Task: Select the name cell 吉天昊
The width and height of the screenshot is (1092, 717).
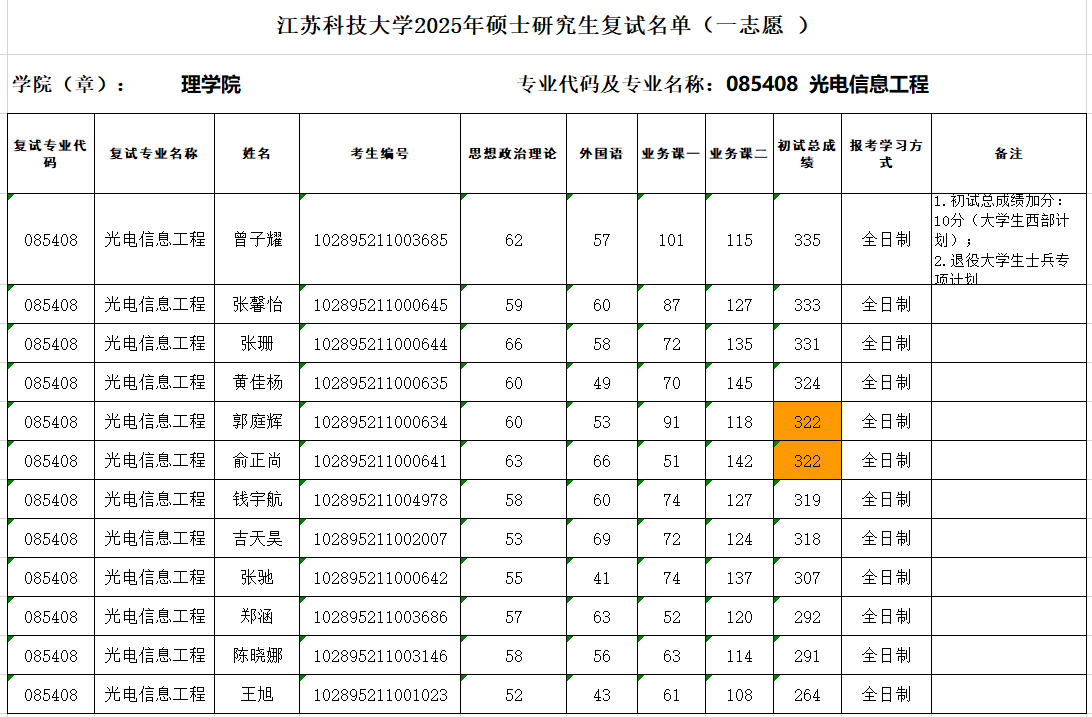Action: tap(257, 539)
